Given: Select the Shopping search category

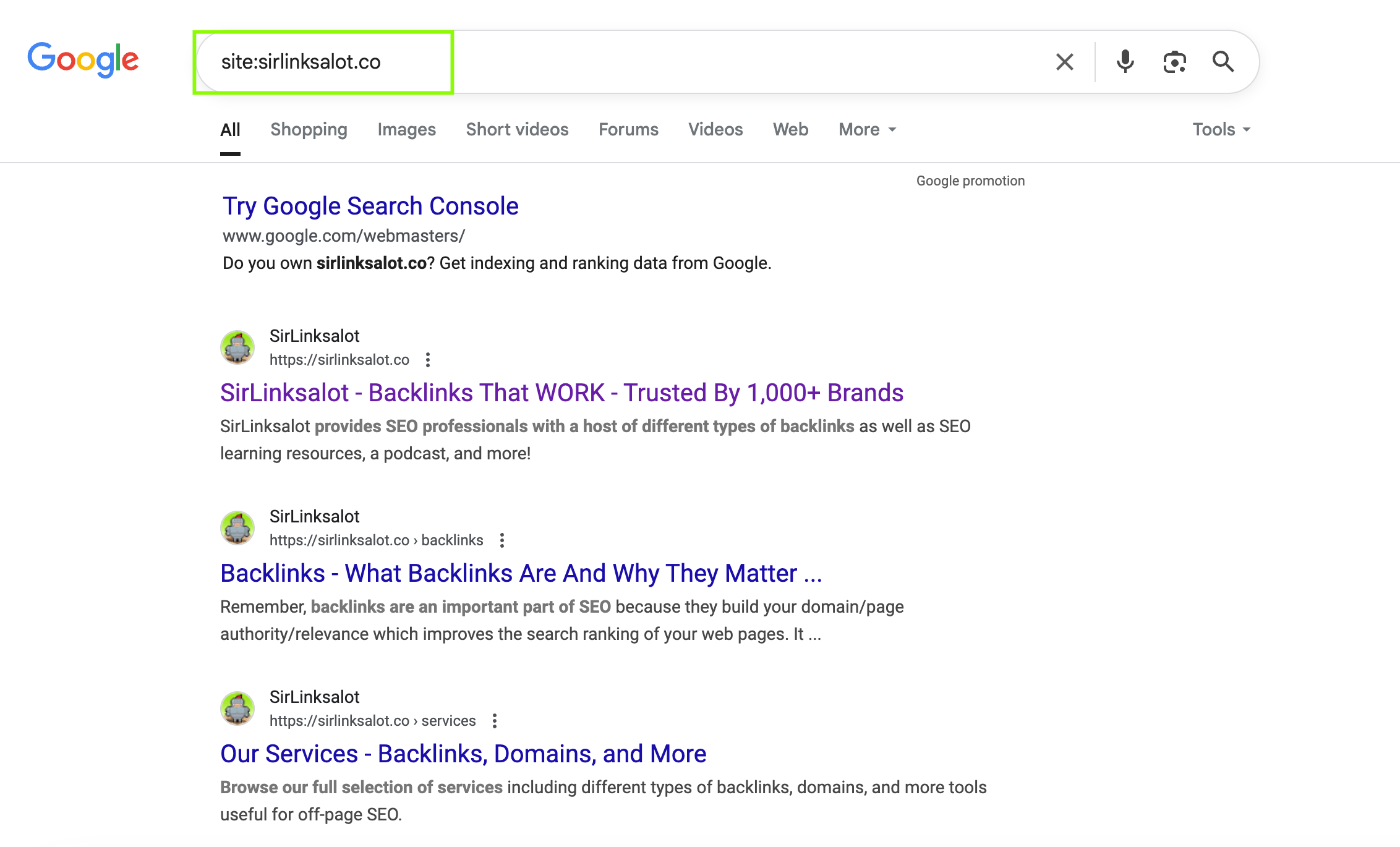Looking at the screenshot, I should click(x=309, y=129).
